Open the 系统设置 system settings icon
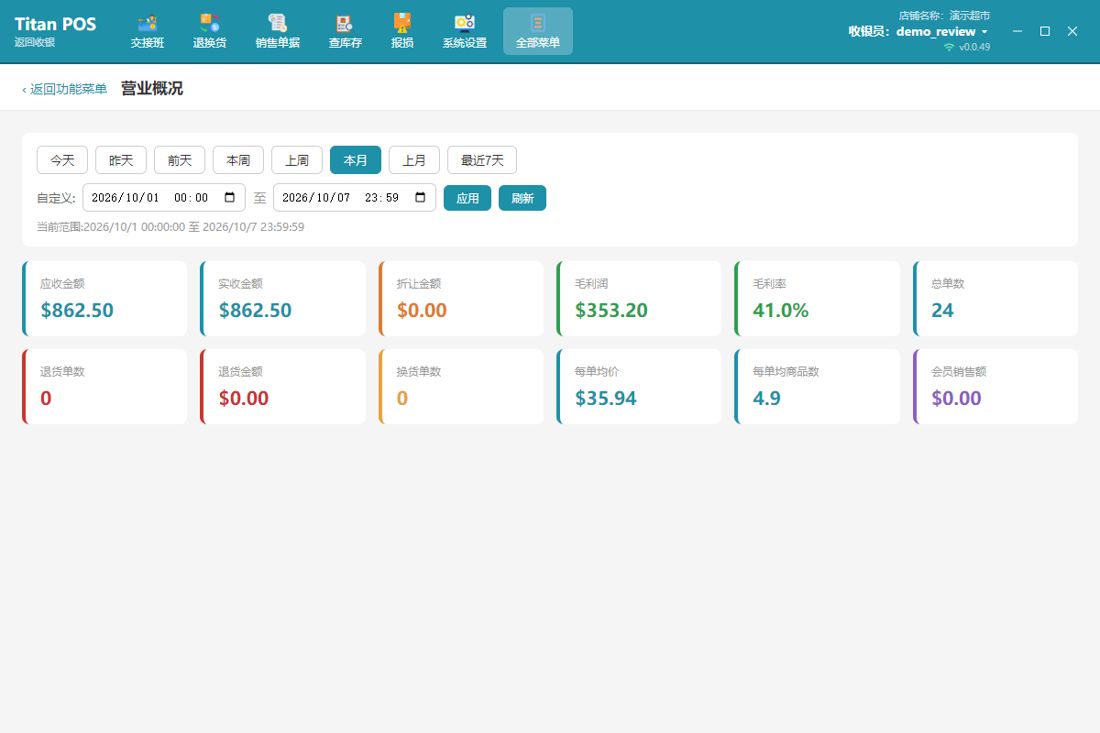 [x=464, y=32]
